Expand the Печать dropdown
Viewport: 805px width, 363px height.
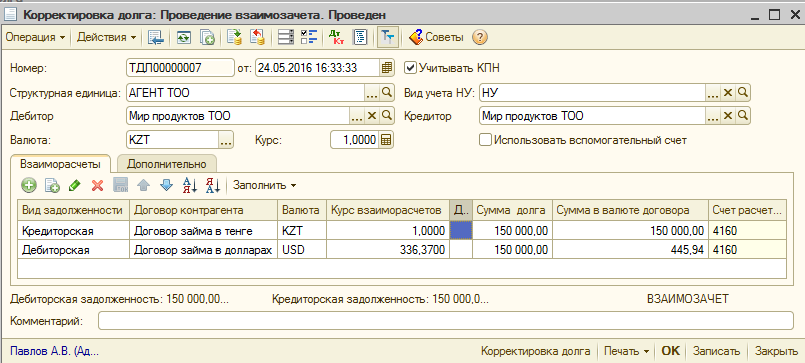pos(626,351)
